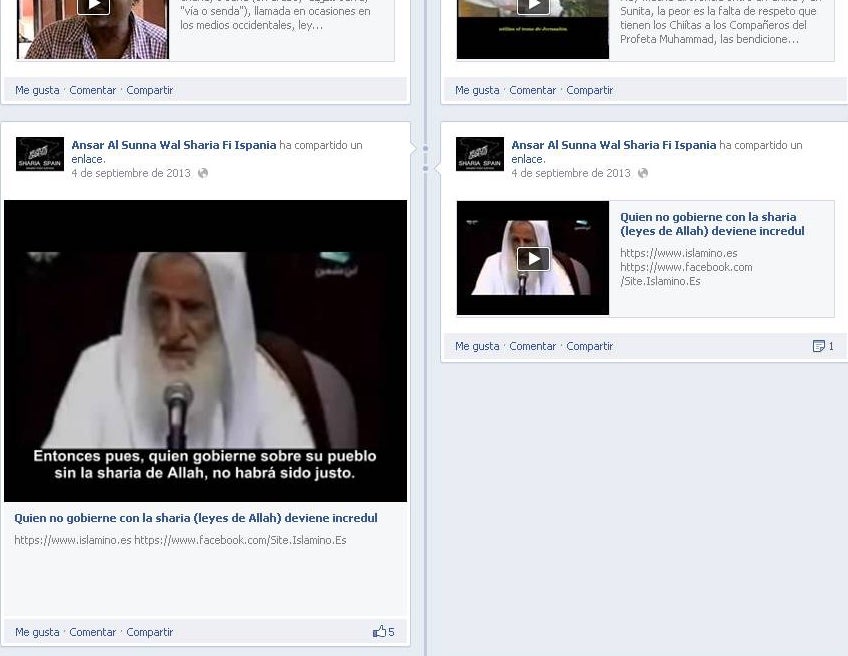The height and width of the screenshot is (656, 848).
Task: Click 'Comentar' on the post with 5 likes
Action: pos(93,632)
